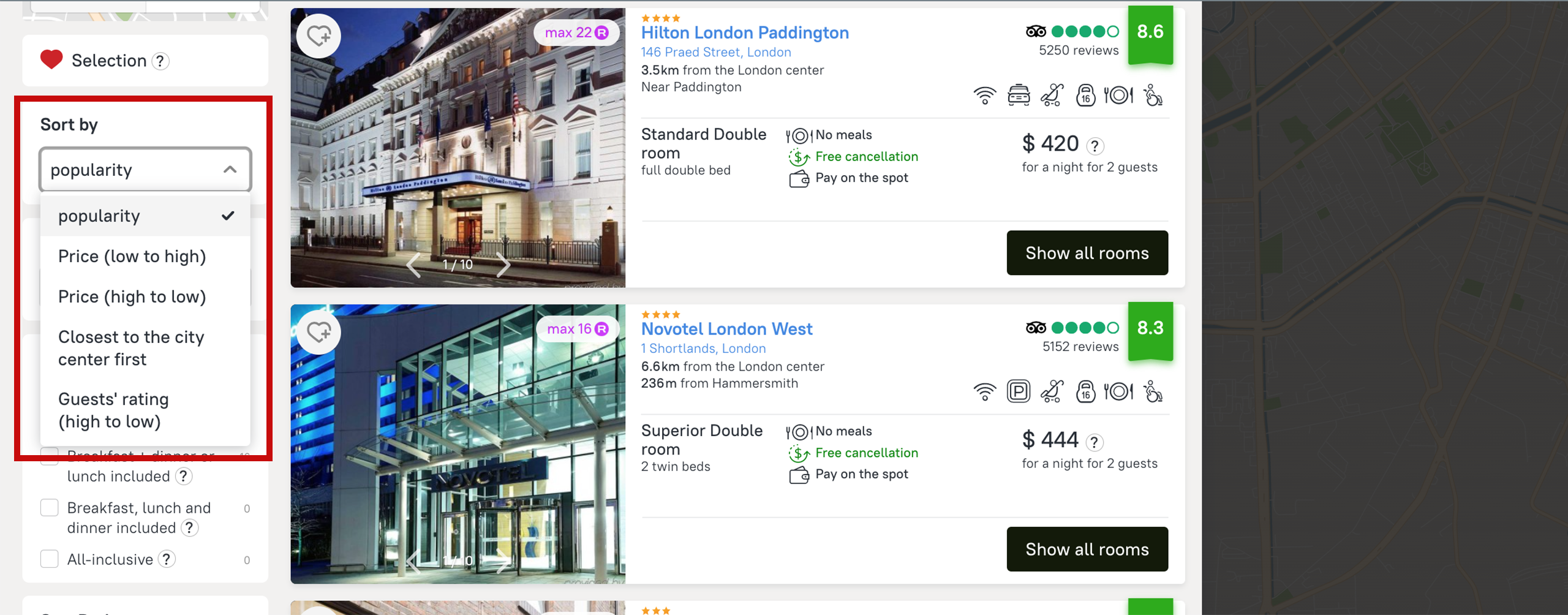Click the parking icon for Novotel London West
The width and height of the screenshot is (1568, 615).
tap(1019, 391)
